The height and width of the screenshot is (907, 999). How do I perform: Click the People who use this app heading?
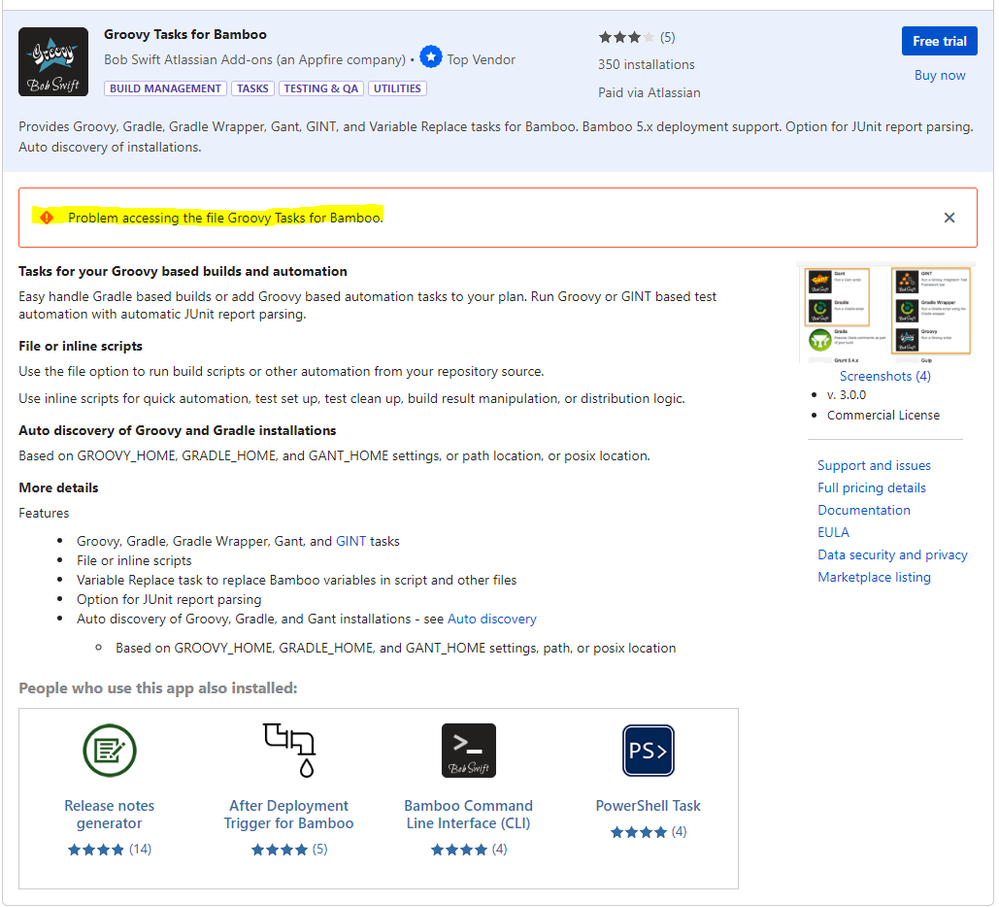pyautogui.click(x=158, y=689)
